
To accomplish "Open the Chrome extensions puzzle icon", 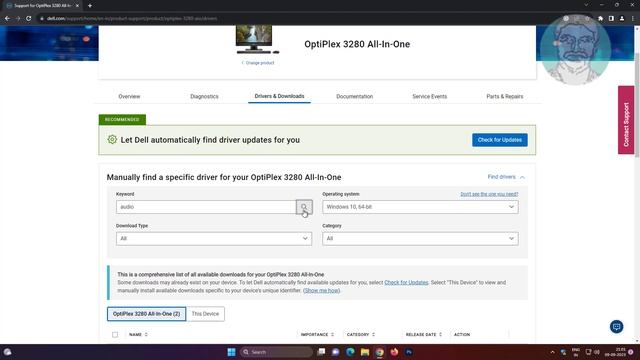I will coord(600,18).
